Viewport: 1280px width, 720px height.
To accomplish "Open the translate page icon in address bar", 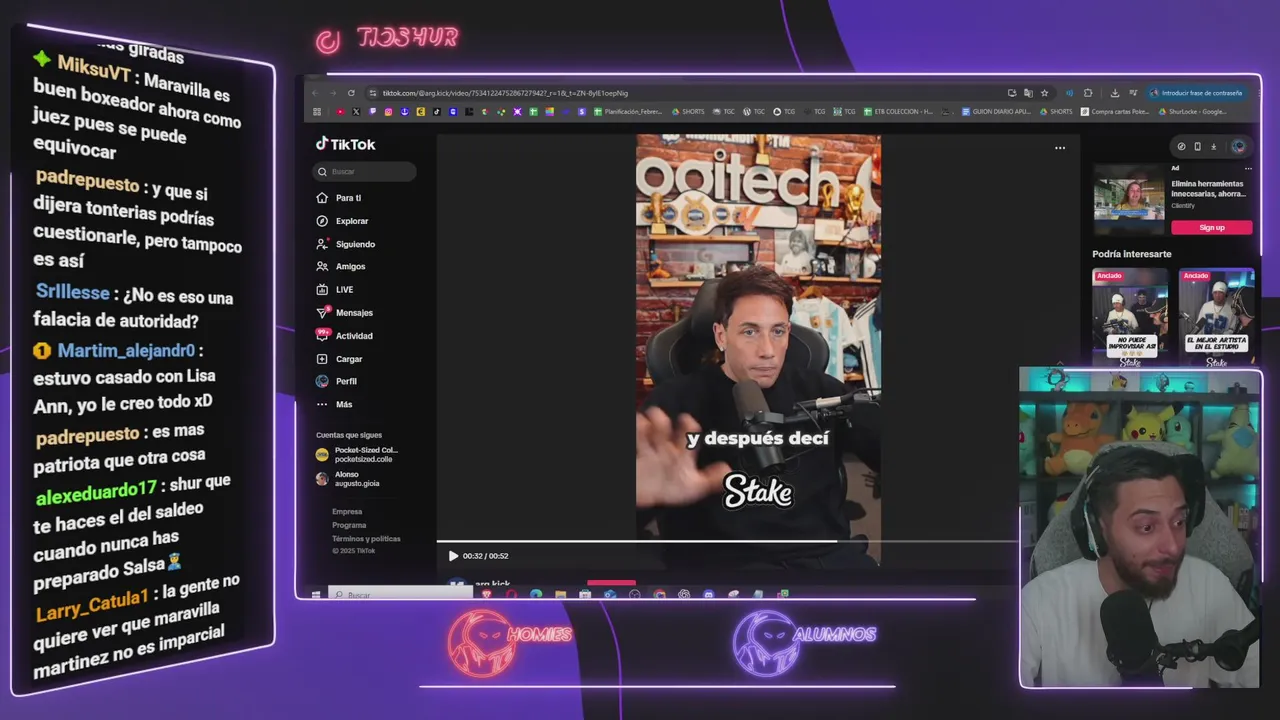I will 1028,93.
